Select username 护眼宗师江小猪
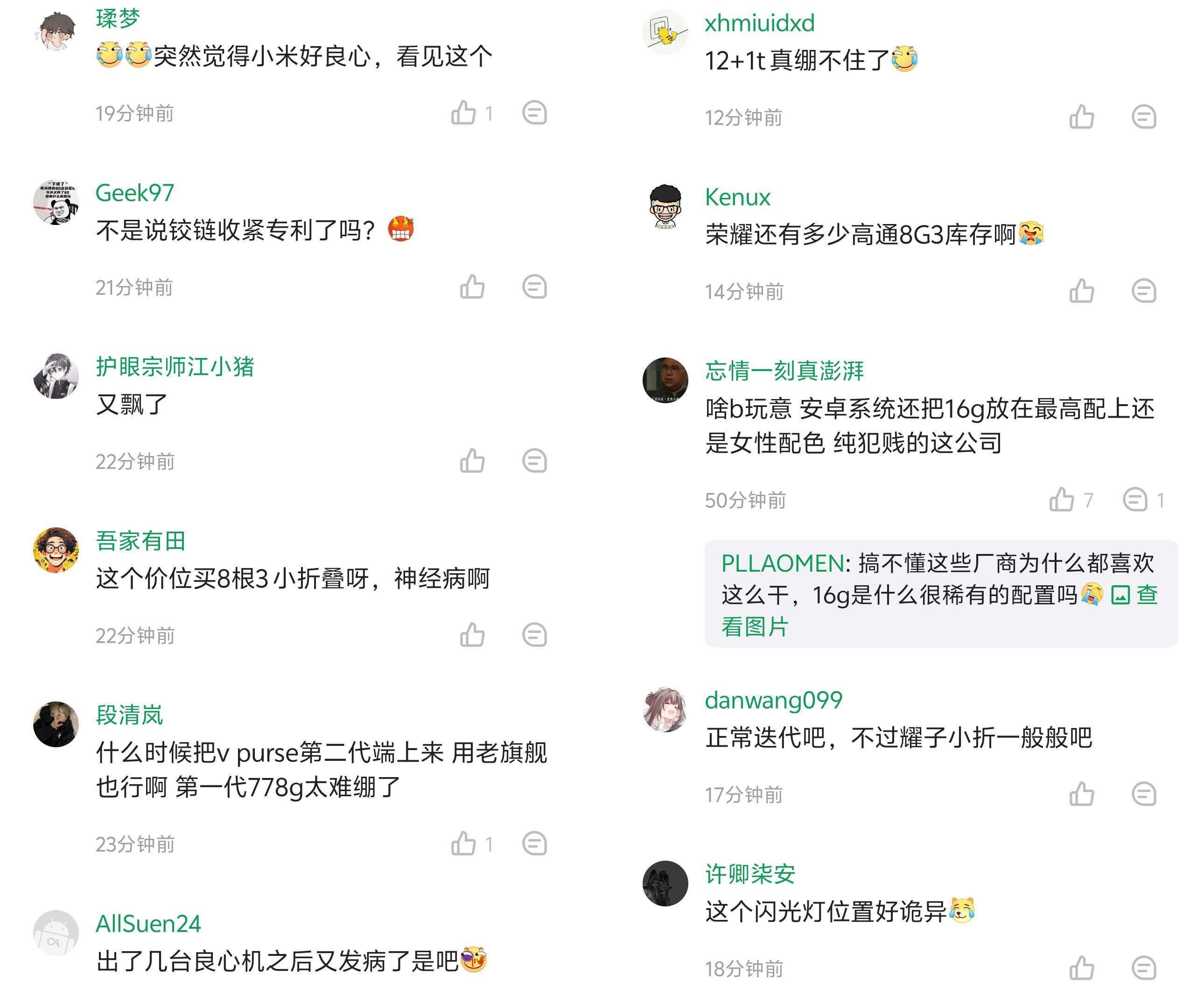Viewport: 1204px width, 989px height. click(175, 367)
